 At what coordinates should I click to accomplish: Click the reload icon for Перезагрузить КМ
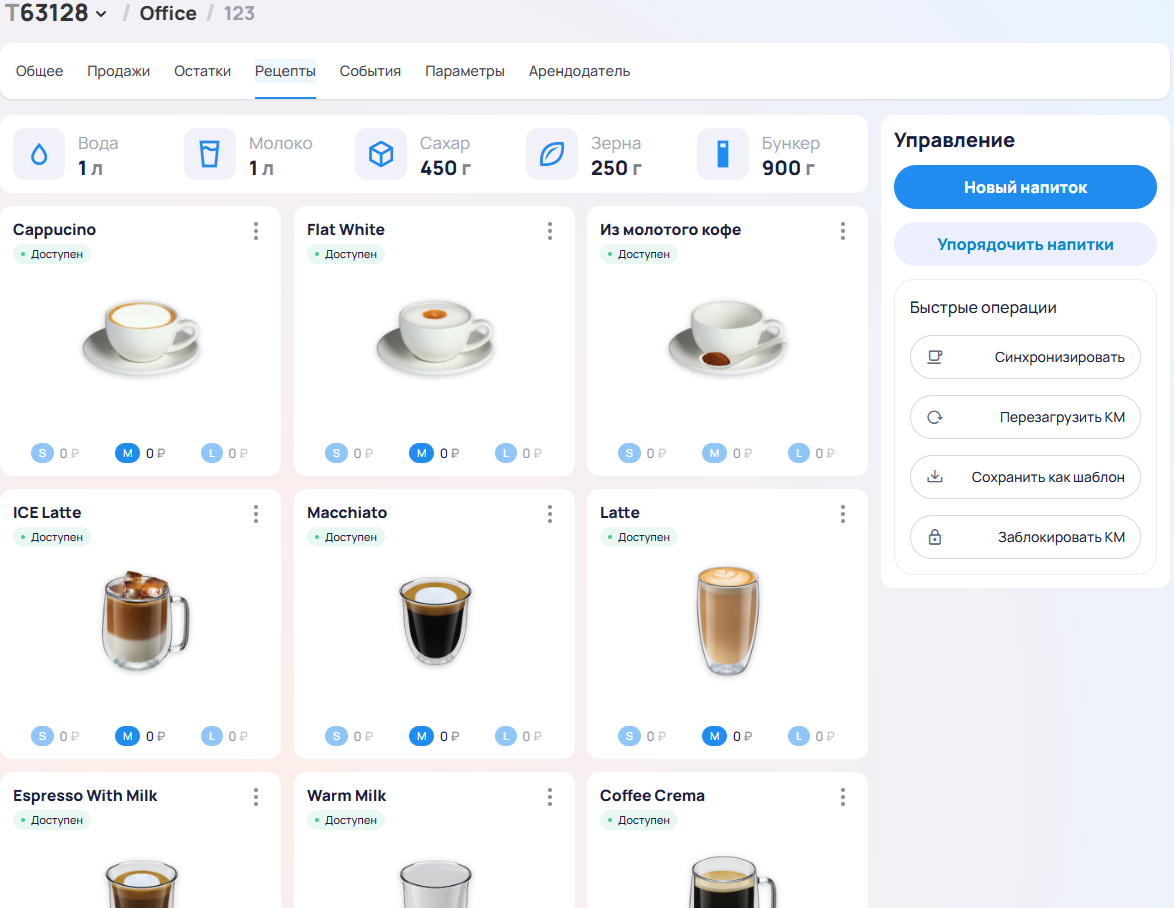(935, 417)
